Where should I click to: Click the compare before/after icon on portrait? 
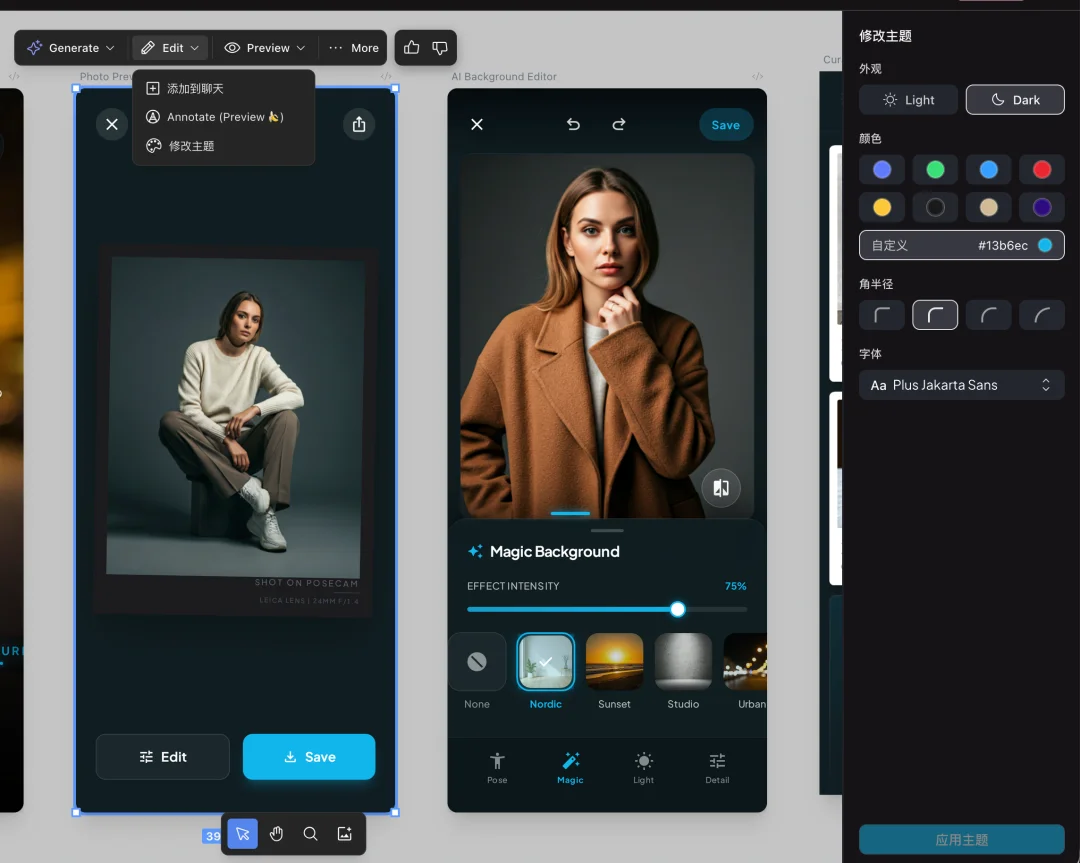720,488
